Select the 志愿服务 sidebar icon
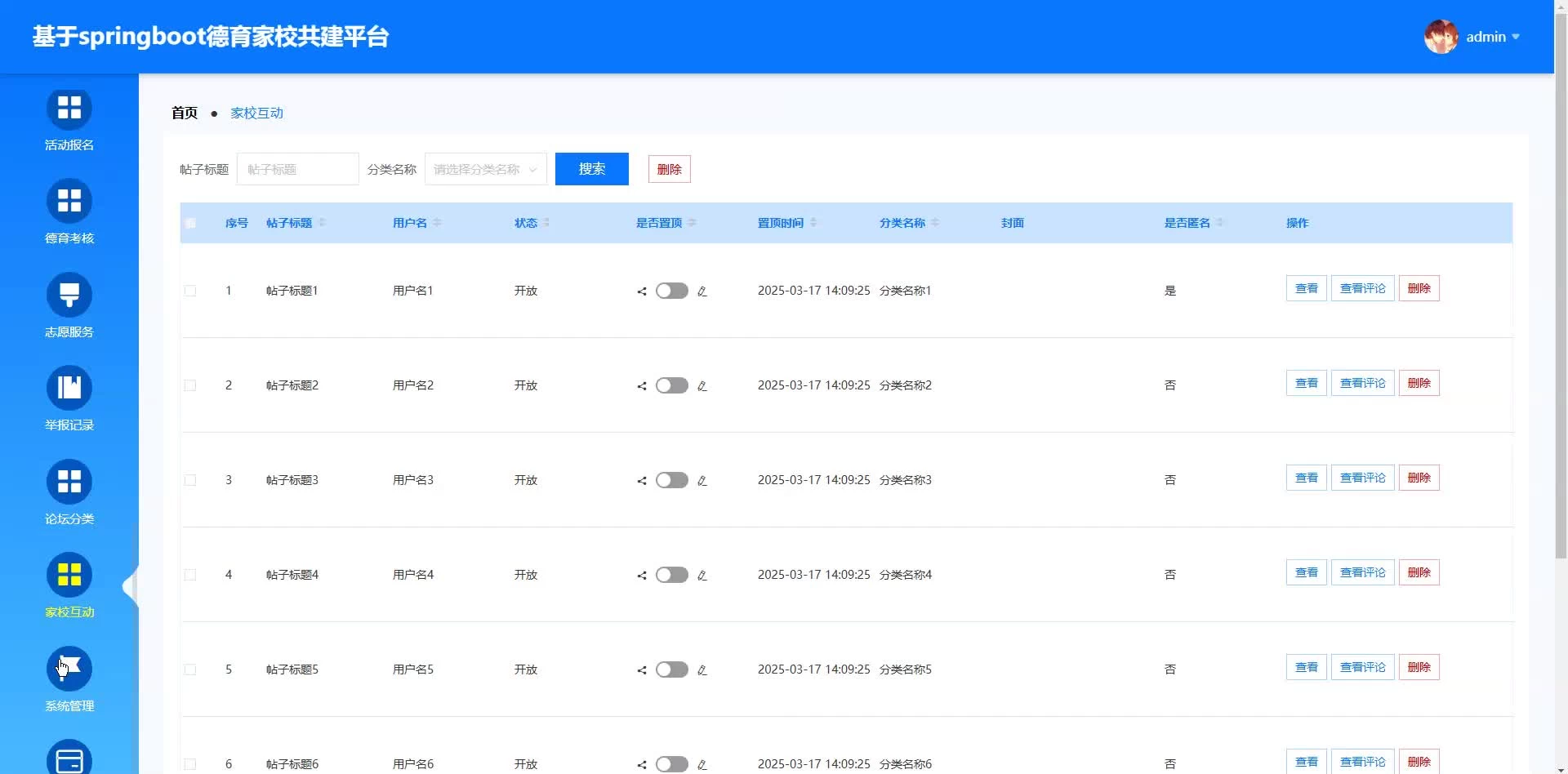 (x=69, y=295)
